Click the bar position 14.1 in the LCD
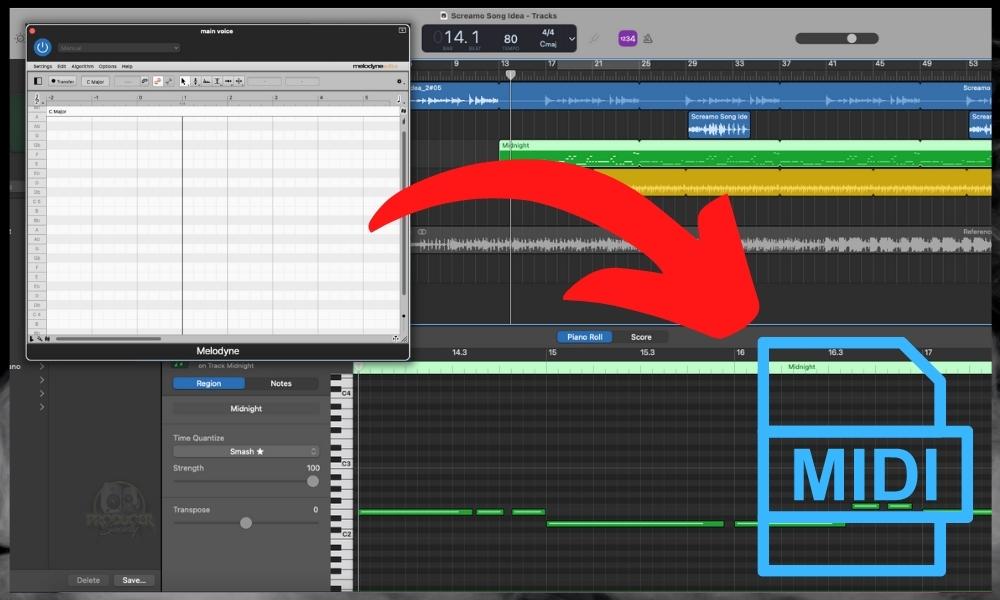The width and height of the screenshot is (1000, 600). tap(461, 37)
